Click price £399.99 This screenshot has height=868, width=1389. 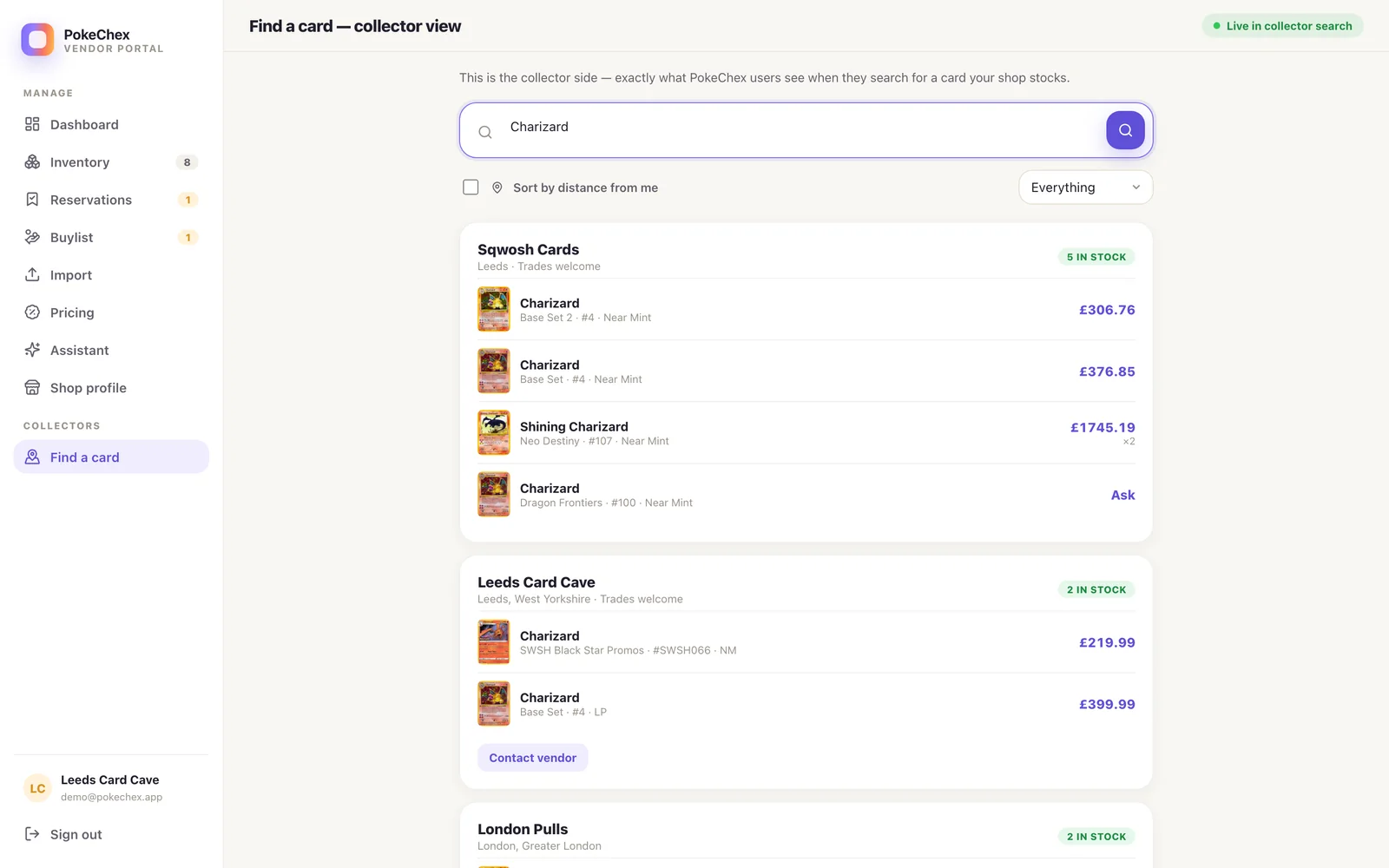pyautogui.click(x=1107, y=704)
